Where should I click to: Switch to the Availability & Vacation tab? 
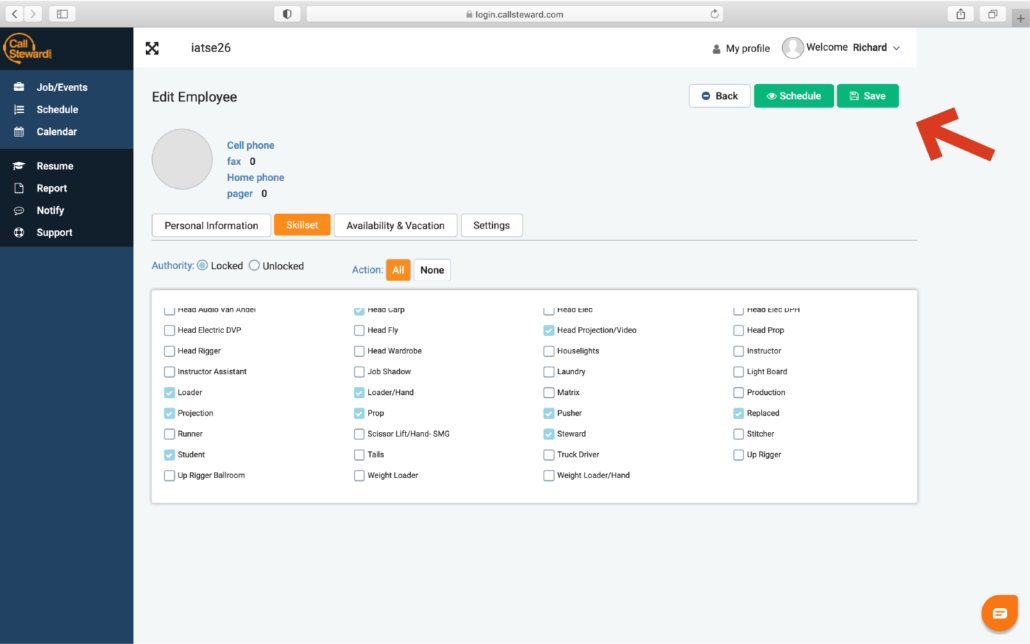point(395,226)
